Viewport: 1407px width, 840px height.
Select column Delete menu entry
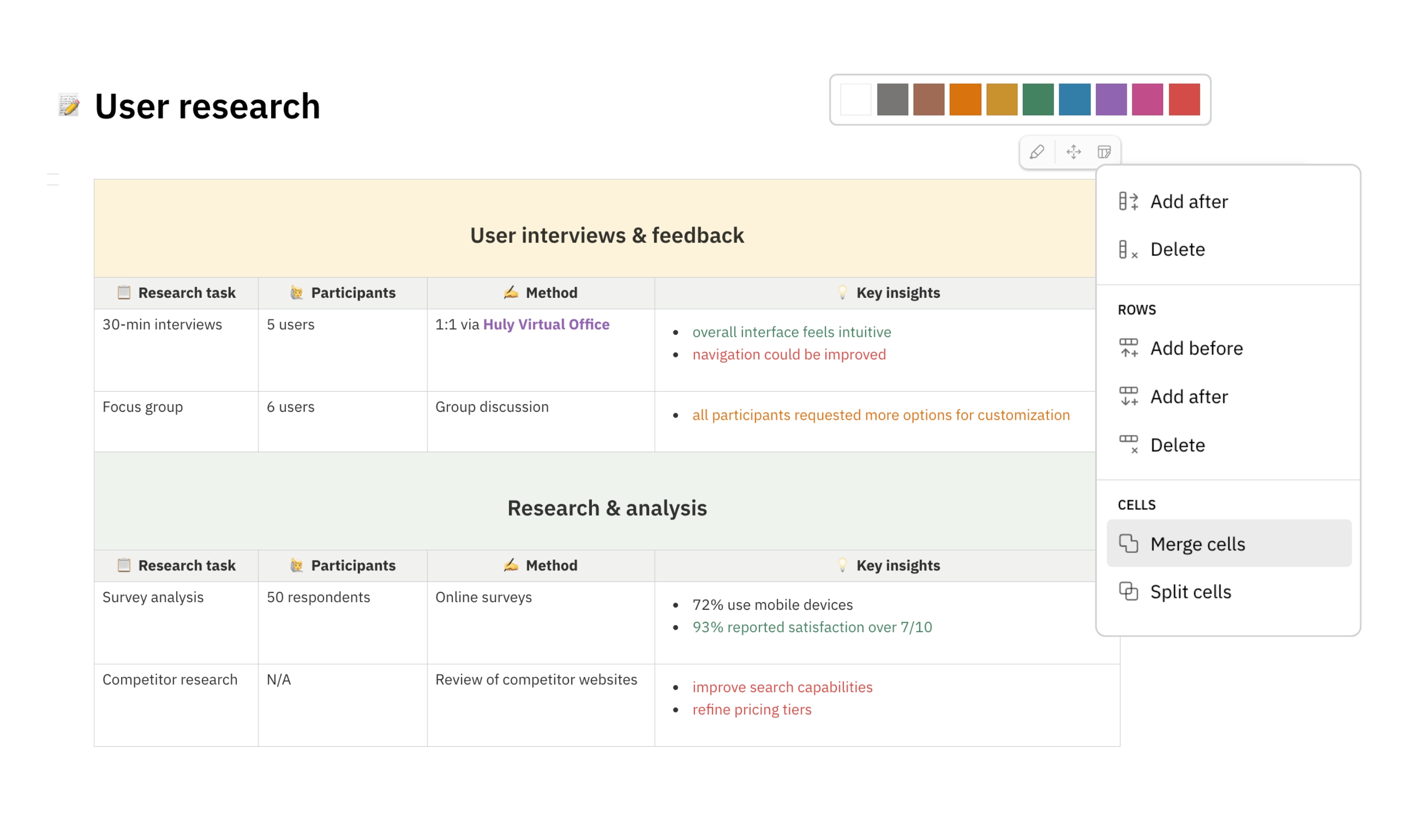point(1177,250)
